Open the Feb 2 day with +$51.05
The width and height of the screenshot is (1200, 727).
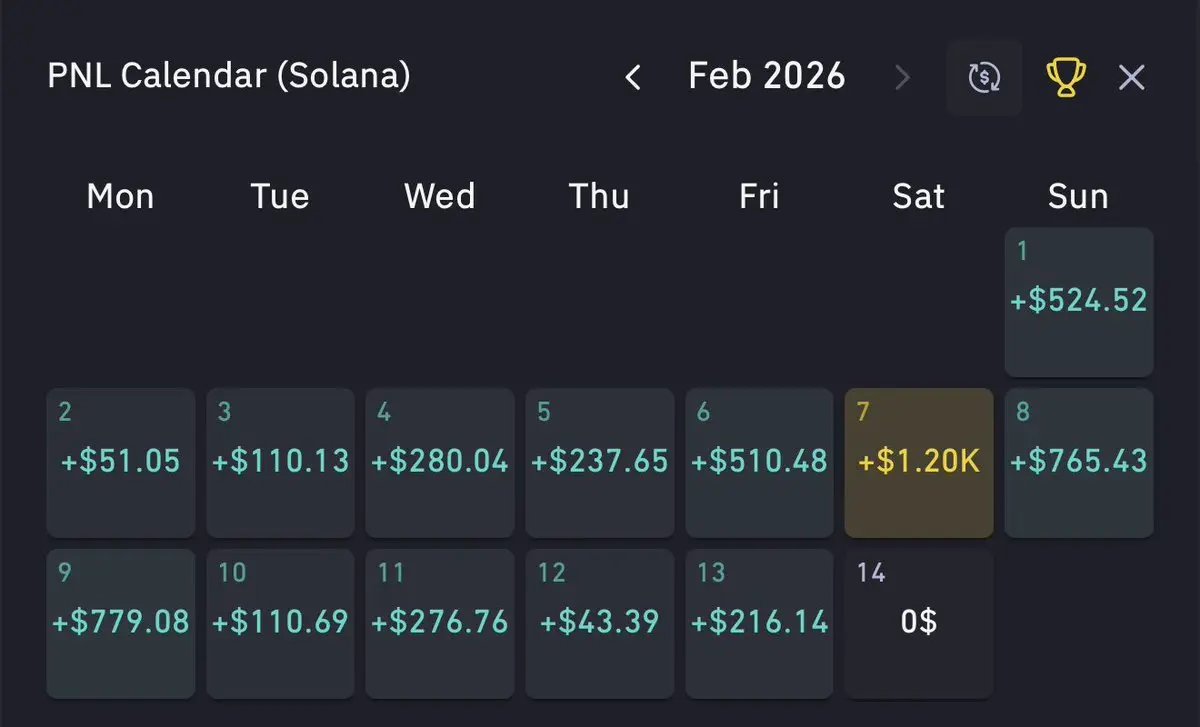(x=121, y=462)
